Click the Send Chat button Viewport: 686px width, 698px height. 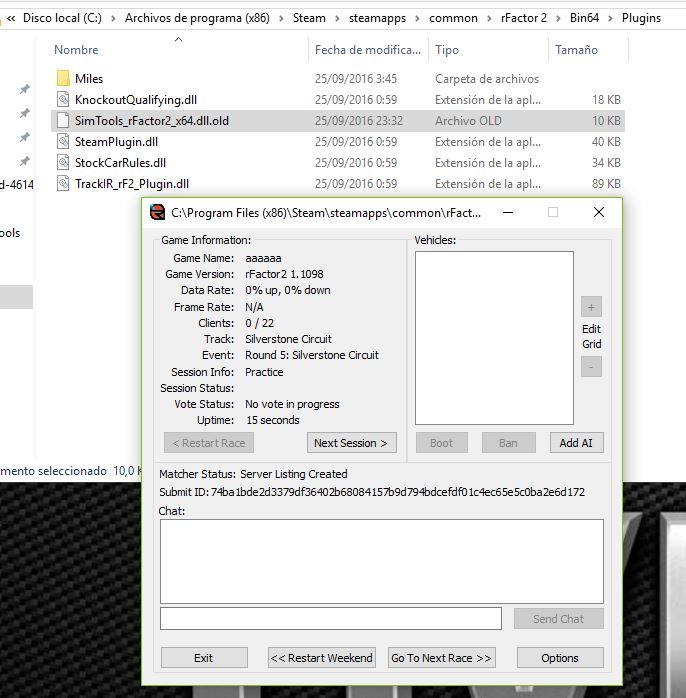559,619
